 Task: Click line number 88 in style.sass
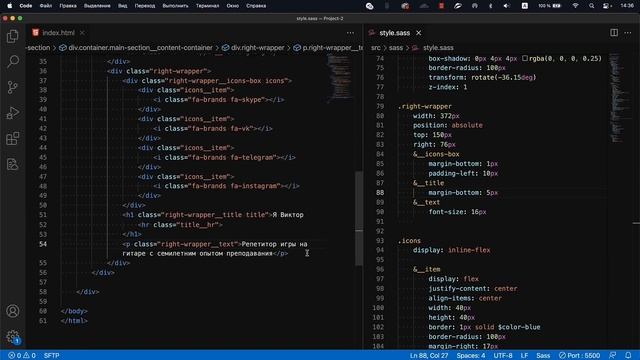(x=380, y=193)
